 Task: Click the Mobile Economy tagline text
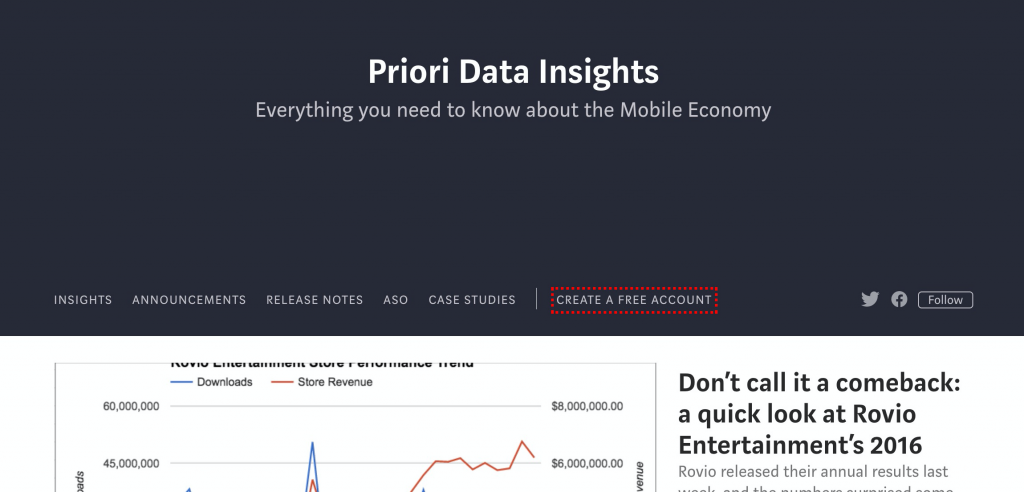[513, 109]
